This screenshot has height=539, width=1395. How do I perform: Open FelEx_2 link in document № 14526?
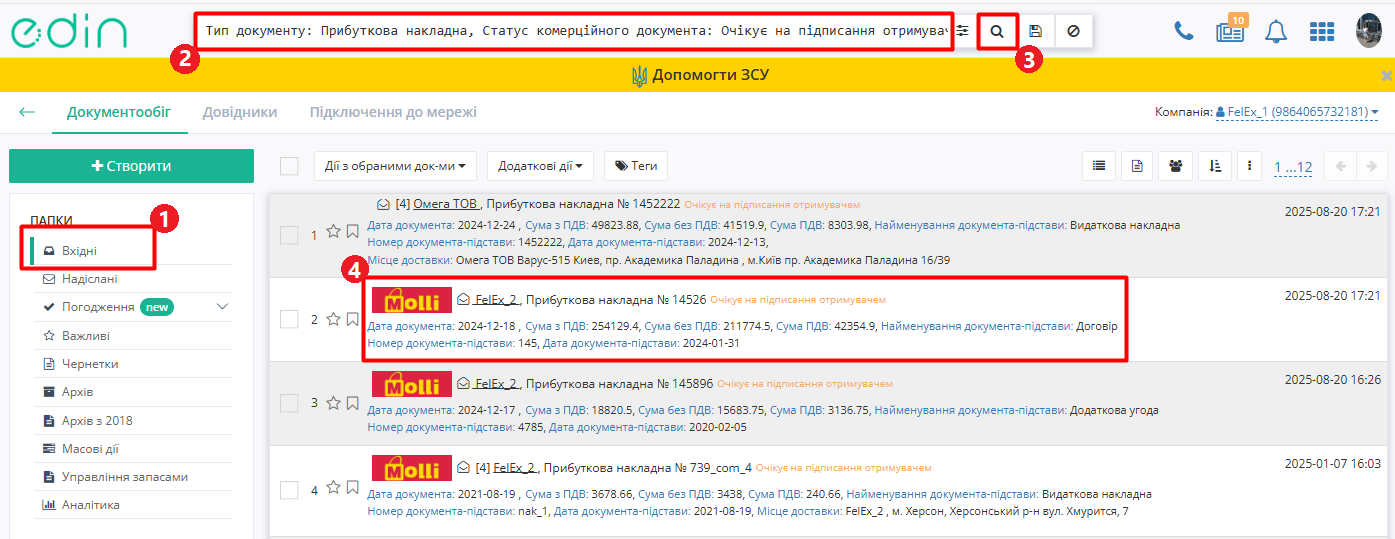coord(497,299)
